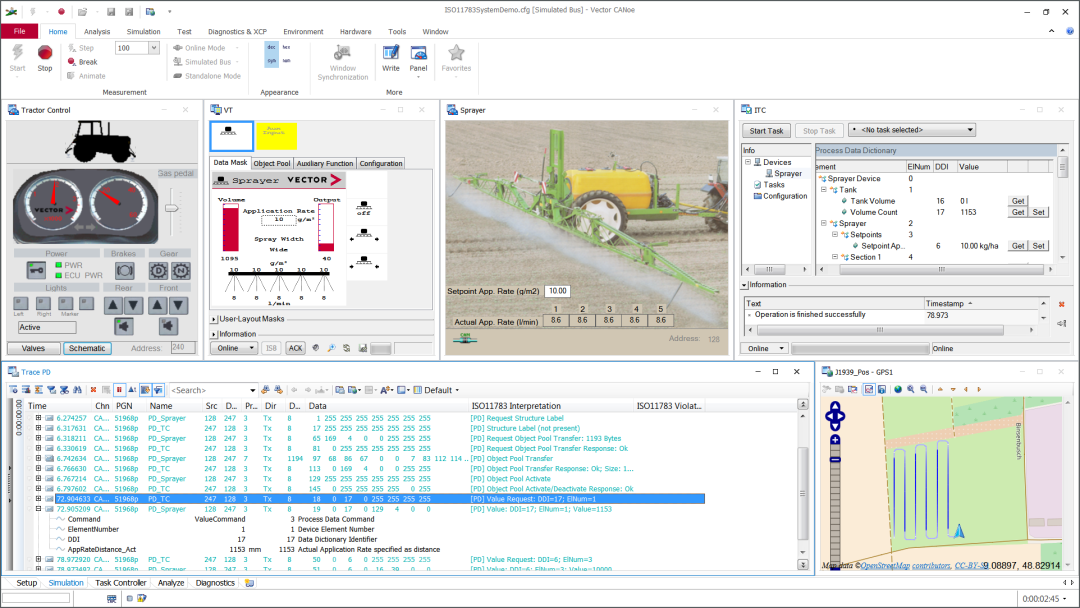Click Get button for Tank Volume

[x=1017, y=201]
